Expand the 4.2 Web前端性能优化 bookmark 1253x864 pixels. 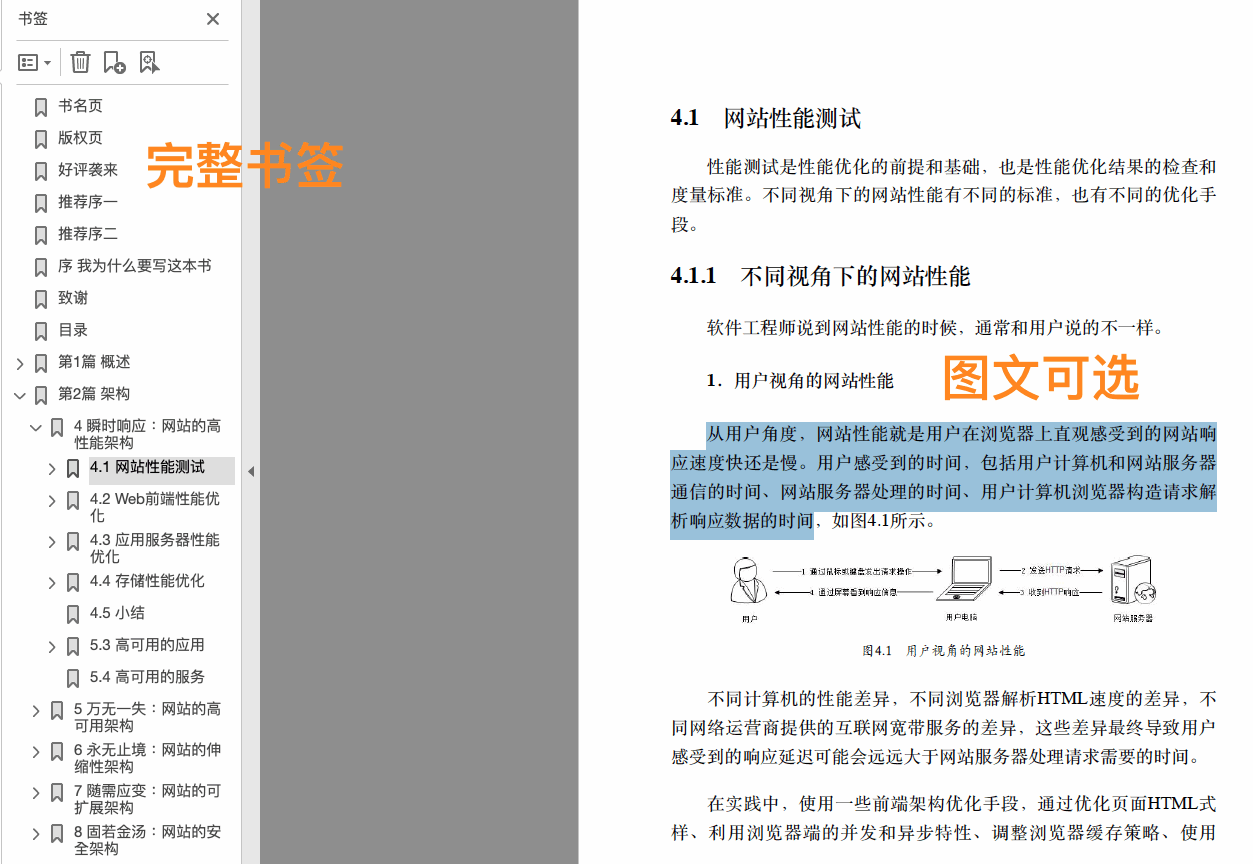(x=51, y=499)
